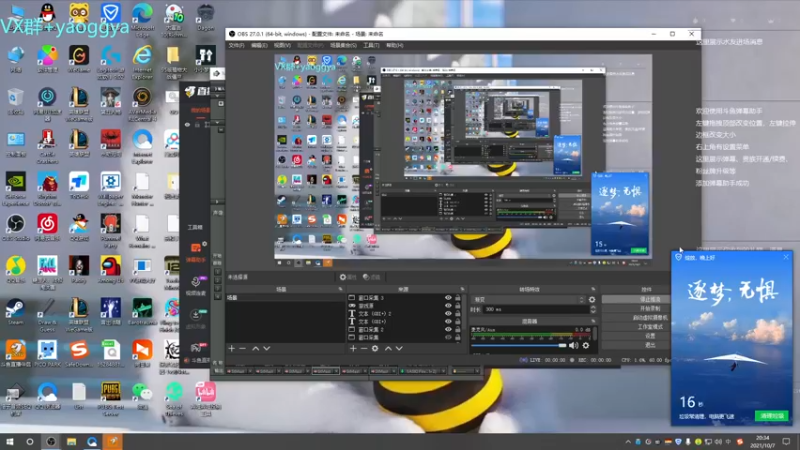Screen dimensions: 800x450
Task: Toggle visibility of 窗口采集 3 source
Action: pyautogui.click(x=448, y=297)
